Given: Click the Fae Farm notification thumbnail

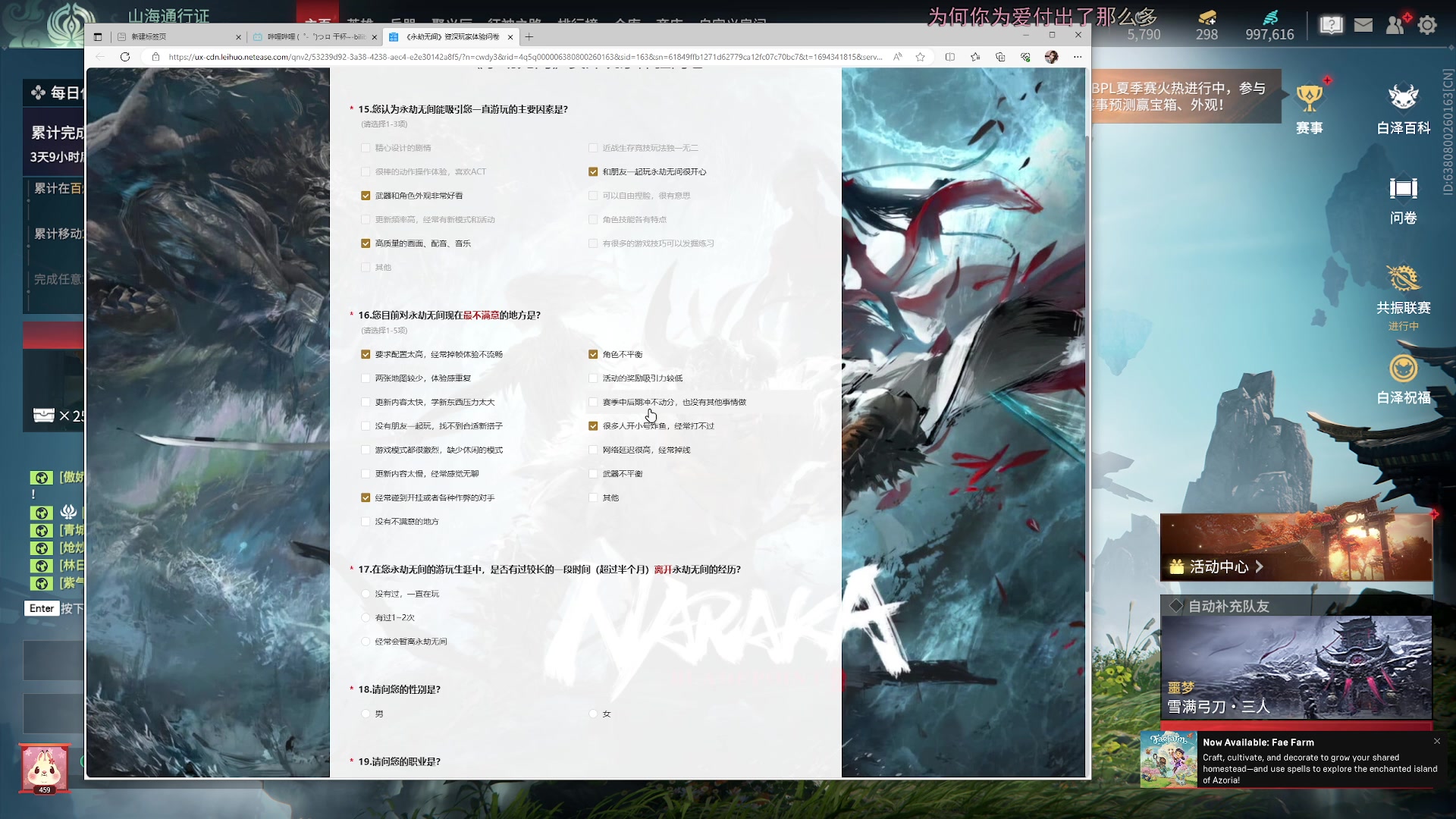Looking at the screenshot, I should (1169, 760).
